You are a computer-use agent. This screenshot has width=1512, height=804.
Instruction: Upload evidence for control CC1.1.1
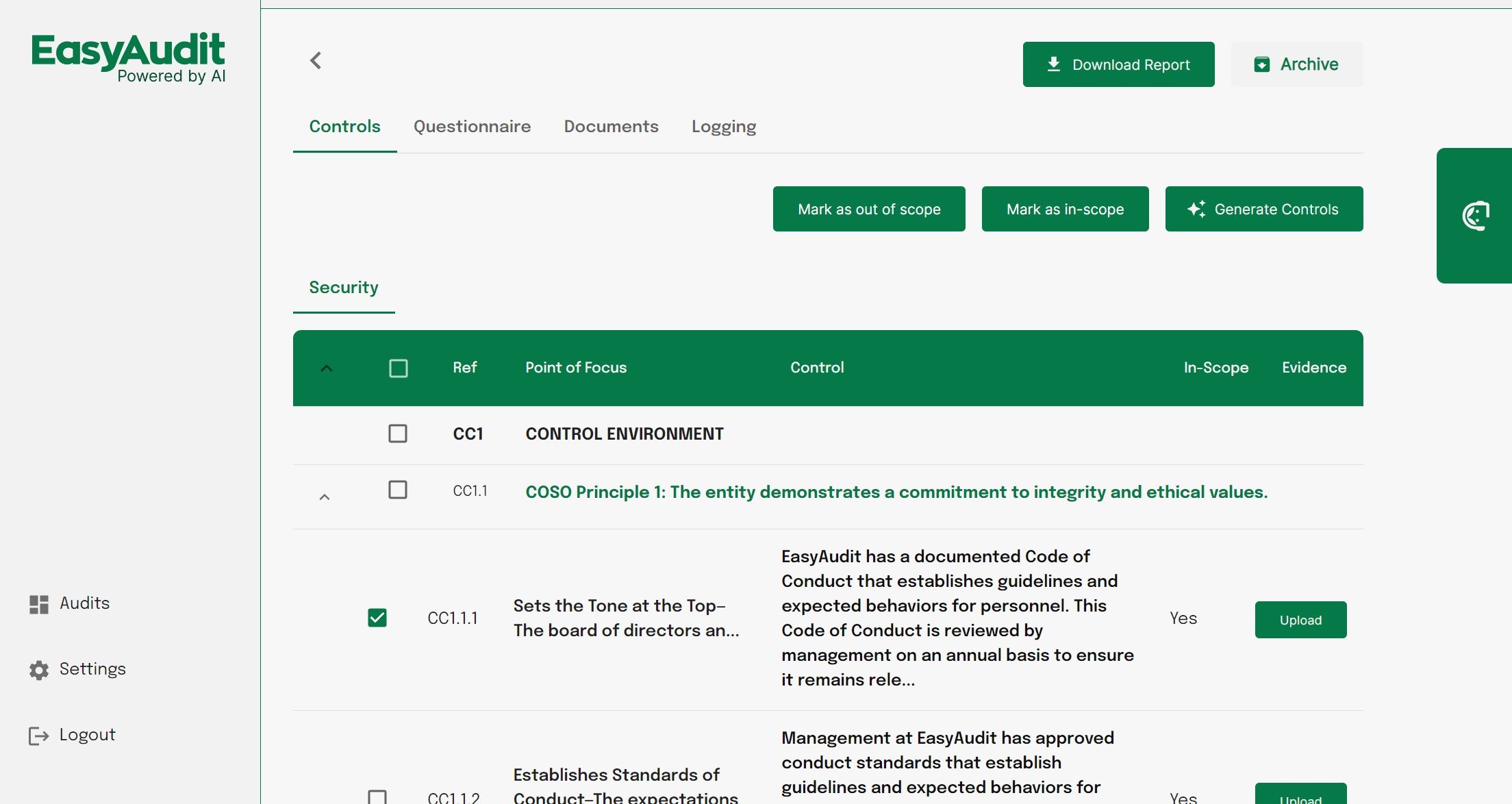(x=1300, y=619)
